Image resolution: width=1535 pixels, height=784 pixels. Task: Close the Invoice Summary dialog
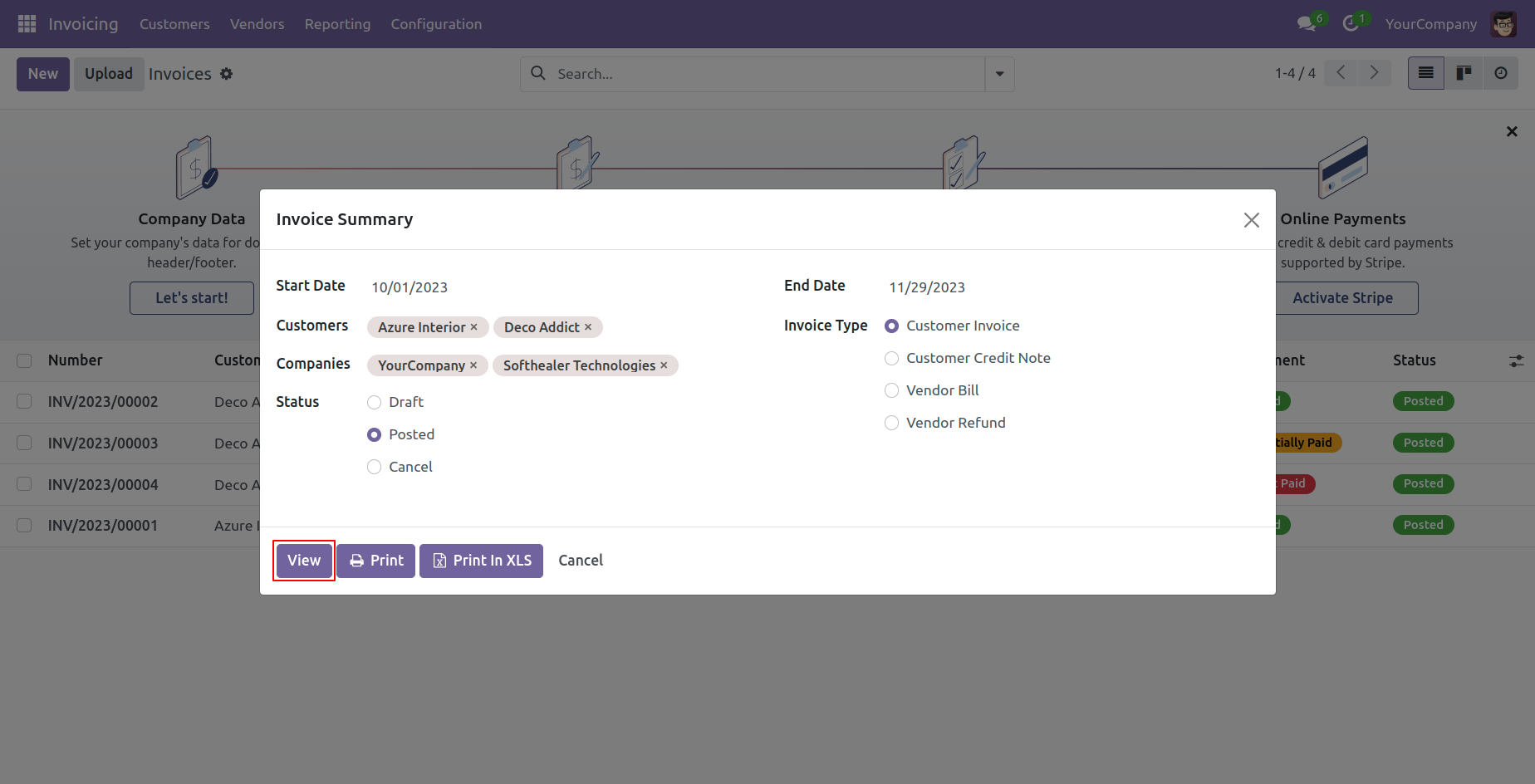click(x=1251, y=219)
